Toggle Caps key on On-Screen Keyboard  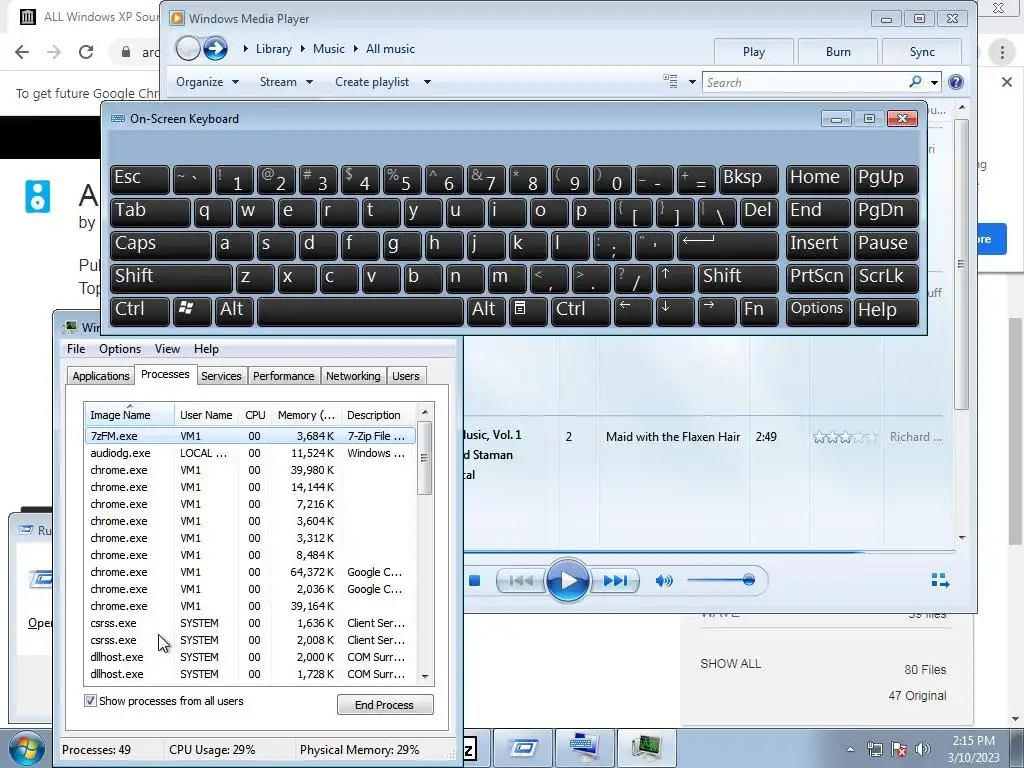(x=160, y=245)
